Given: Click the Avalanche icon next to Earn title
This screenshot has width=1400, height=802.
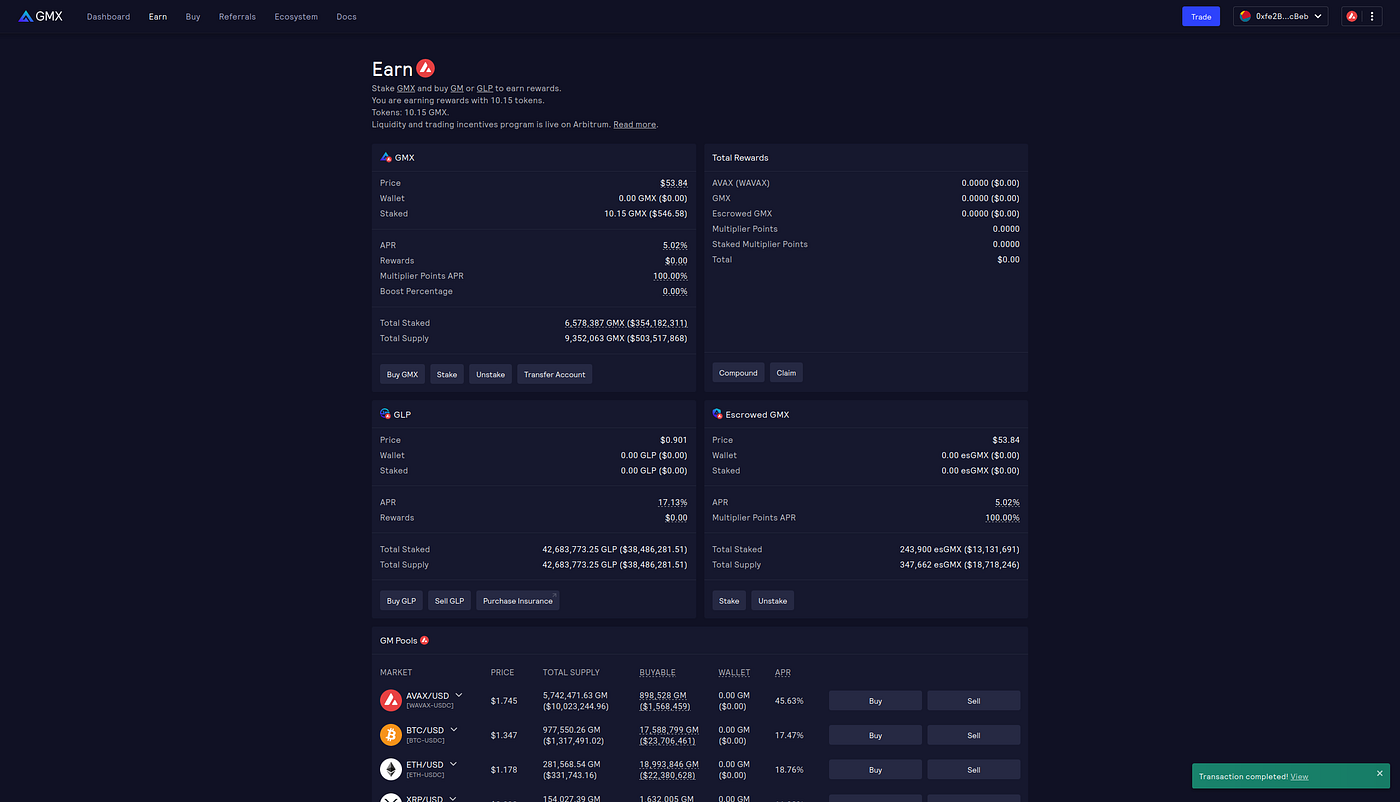Looking at the screenshot, I should click(x=424, y=67).
